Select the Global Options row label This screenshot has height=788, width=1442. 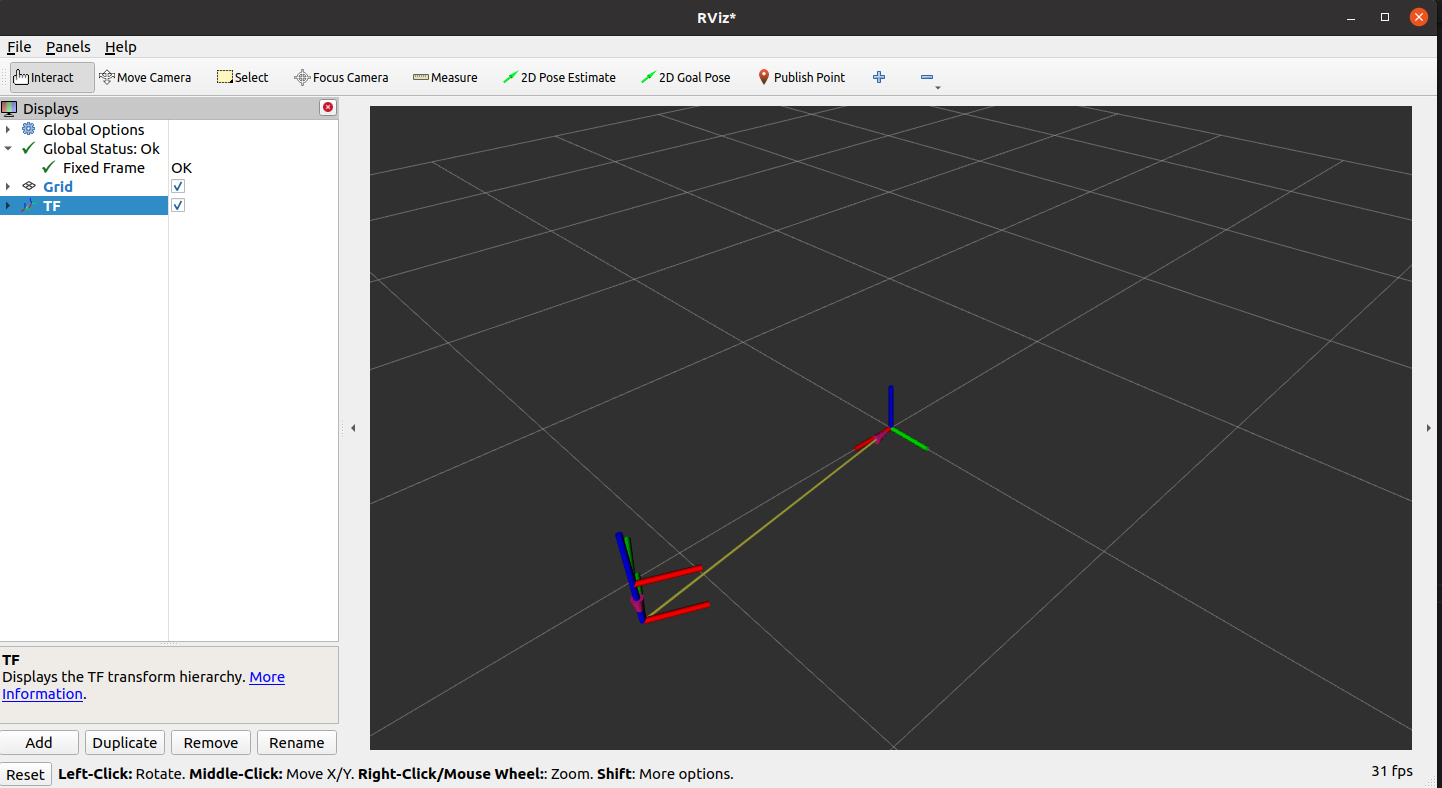pyautogui.click(x=93, y=129)
